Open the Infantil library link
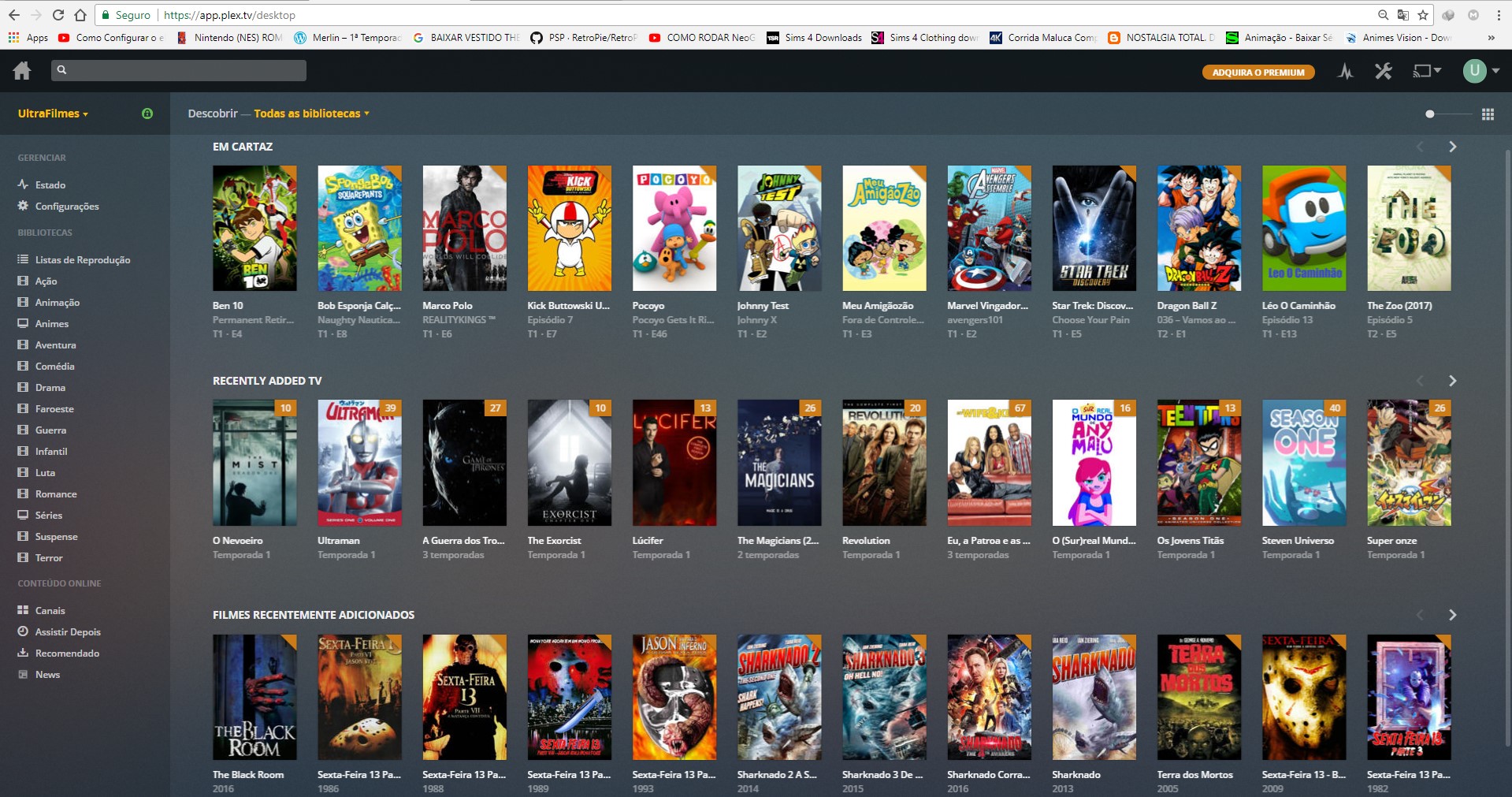Image resolution: width=1512 pixels, height=797 pixels. click(x=51, y=451)
